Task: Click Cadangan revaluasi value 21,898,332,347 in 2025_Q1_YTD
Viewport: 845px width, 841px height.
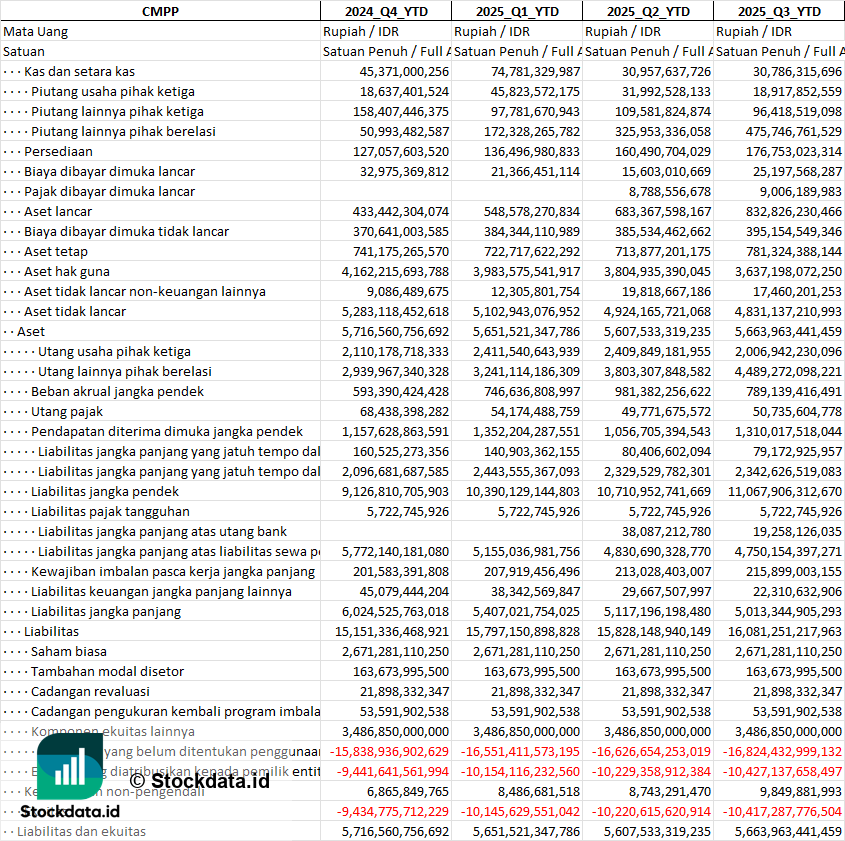Action: click(x=535, y=691)
